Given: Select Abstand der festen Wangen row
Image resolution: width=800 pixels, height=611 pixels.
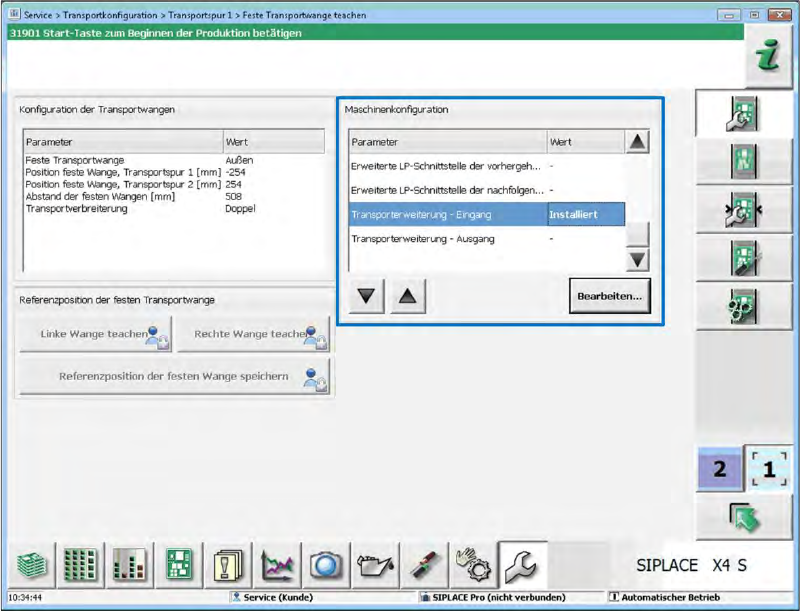Looking at the screenshot, I should click(173, 196).
